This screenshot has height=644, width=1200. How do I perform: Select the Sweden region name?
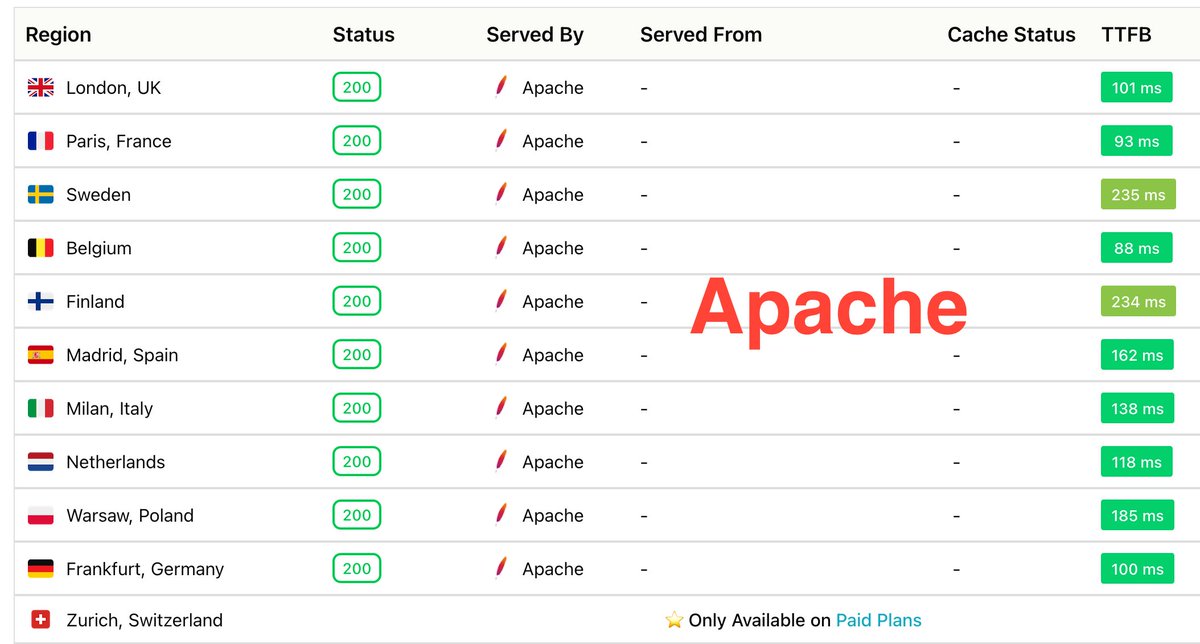point(98,195)
